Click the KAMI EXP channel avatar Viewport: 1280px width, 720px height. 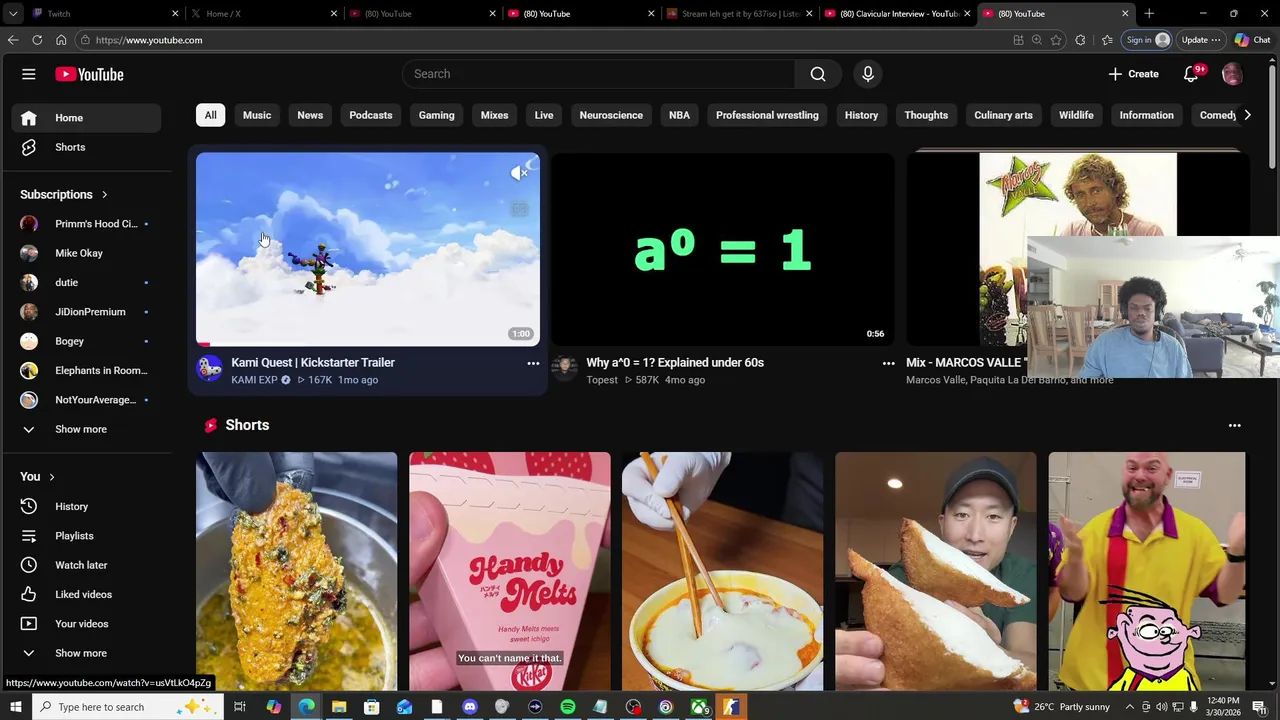point(209,369)
